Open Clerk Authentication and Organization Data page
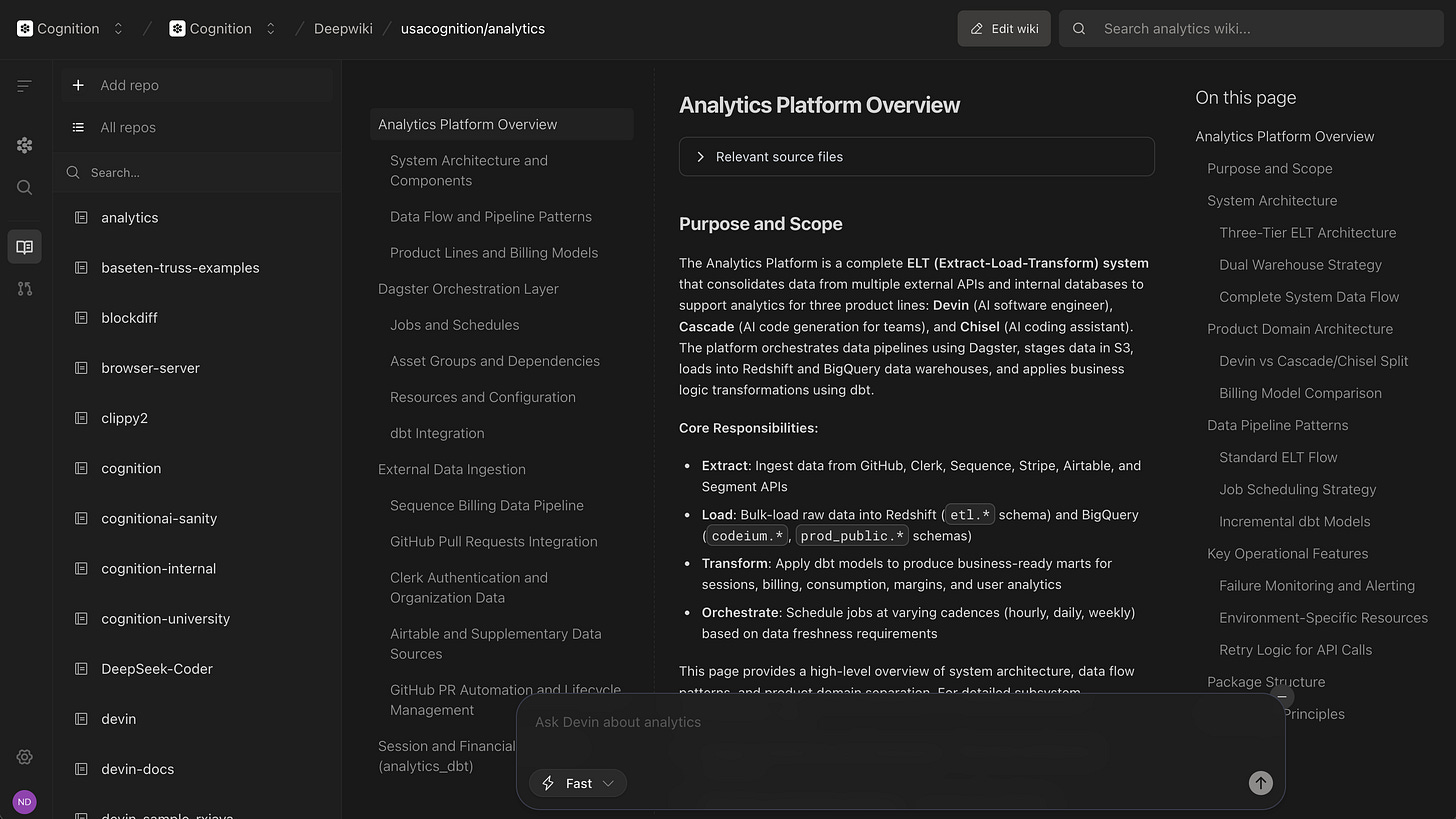The image size is (1456, 819). pyautogui.click(x=469, y=588)
